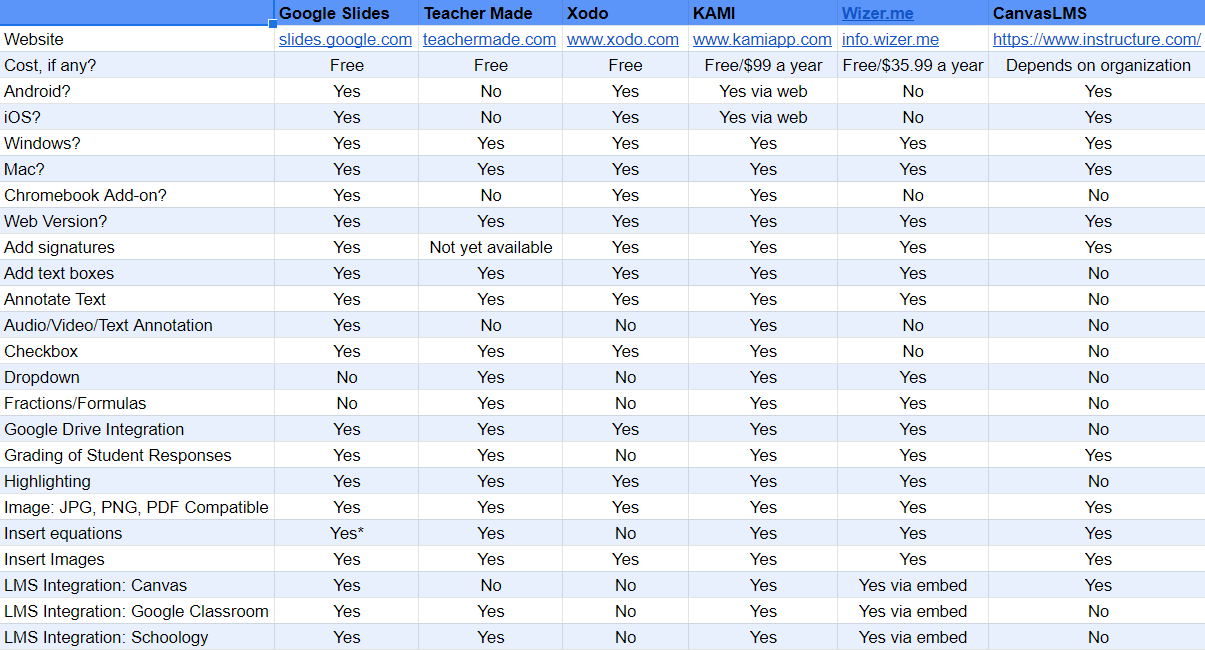Select 'Grading of Student Responses' label cell
1205x650 pixels.
click(137, 455)
